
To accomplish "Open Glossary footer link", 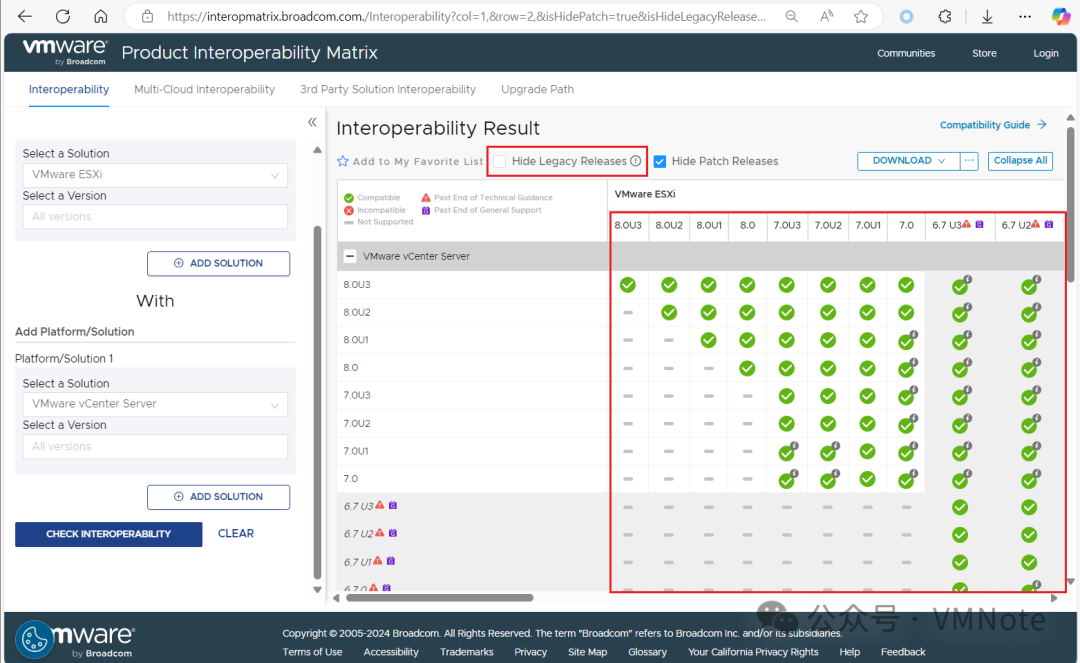I will pos(647,652).
